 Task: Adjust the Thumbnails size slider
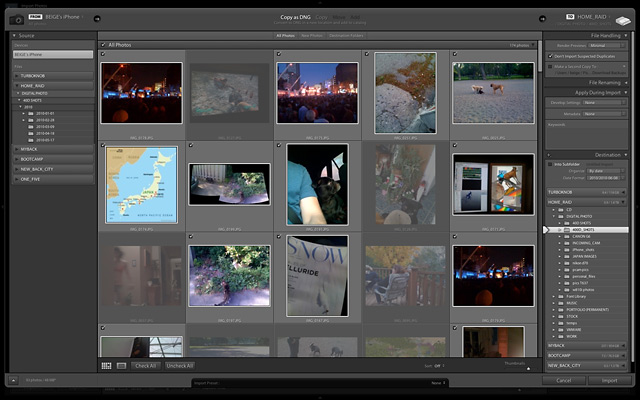[x=528, y=369]
